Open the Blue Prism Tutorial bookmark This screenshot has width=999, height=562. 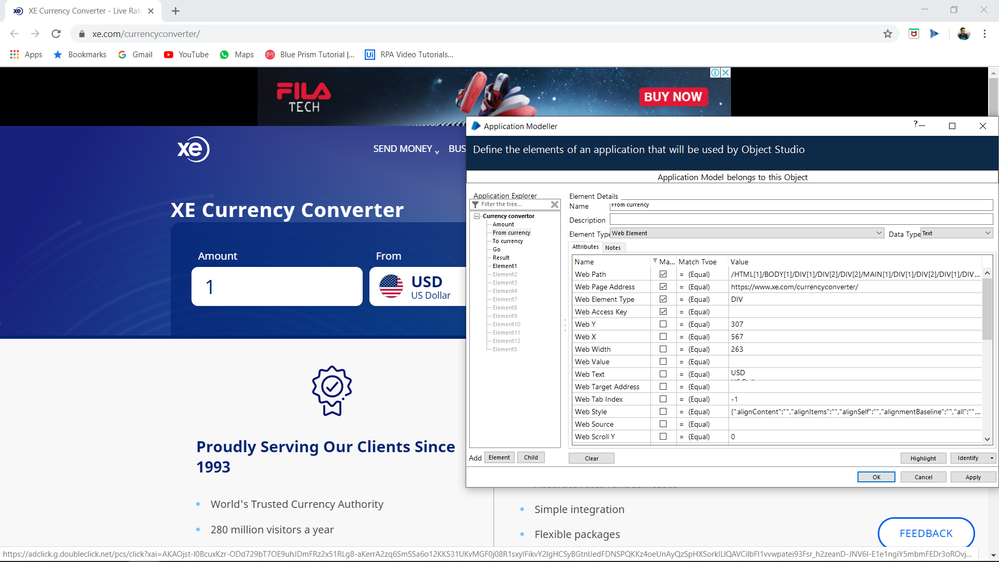point(310,55)
